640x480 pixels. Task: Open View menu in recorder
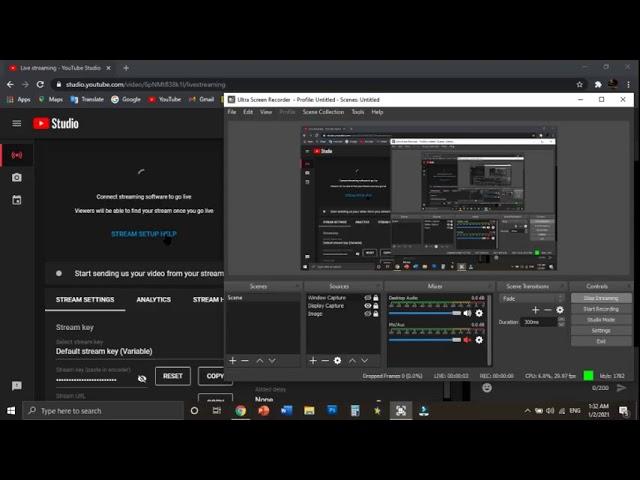pos(266,112)
